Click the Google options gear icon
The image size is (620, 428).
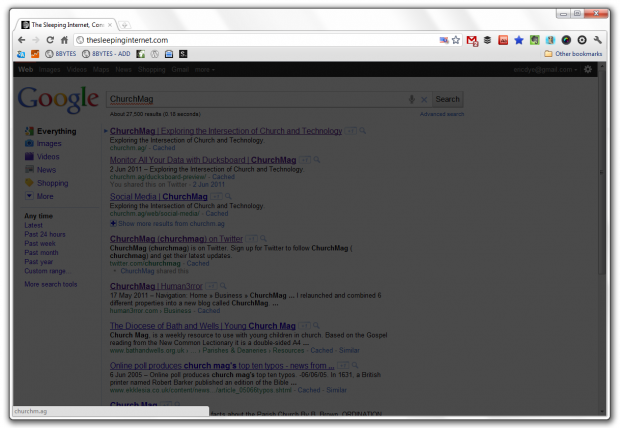[x=588, y=70]
